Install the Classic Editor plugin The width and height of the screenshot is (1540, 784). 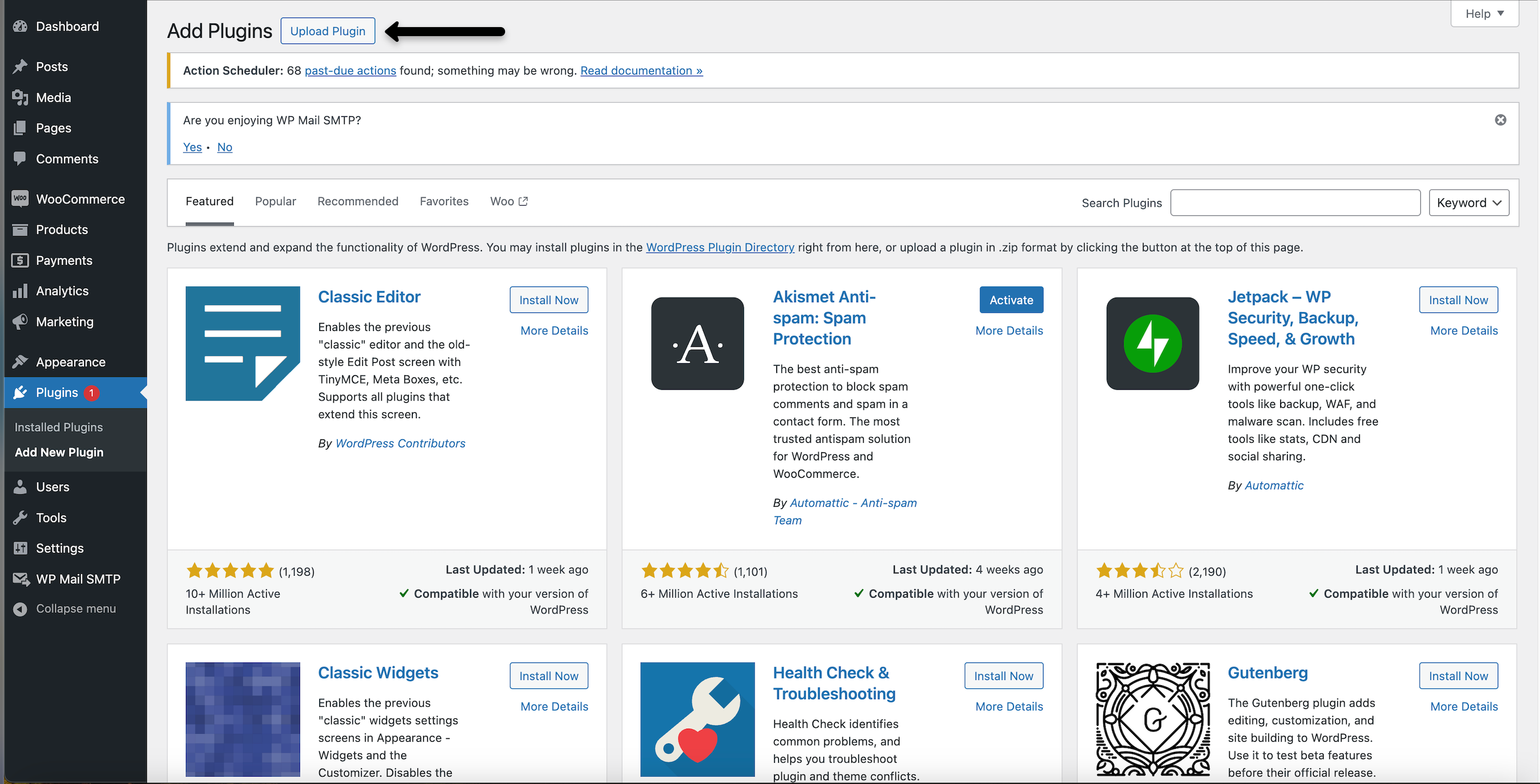pyautogui.click(x=549, y=300)
